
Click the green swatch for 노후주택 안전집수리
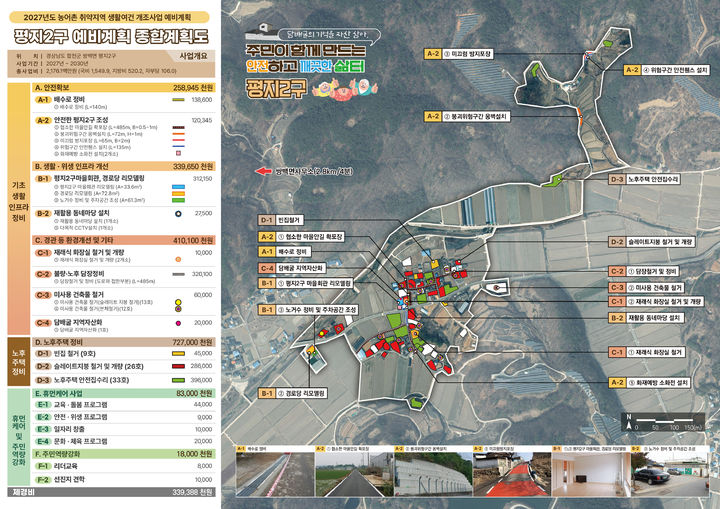coord(178,380)
